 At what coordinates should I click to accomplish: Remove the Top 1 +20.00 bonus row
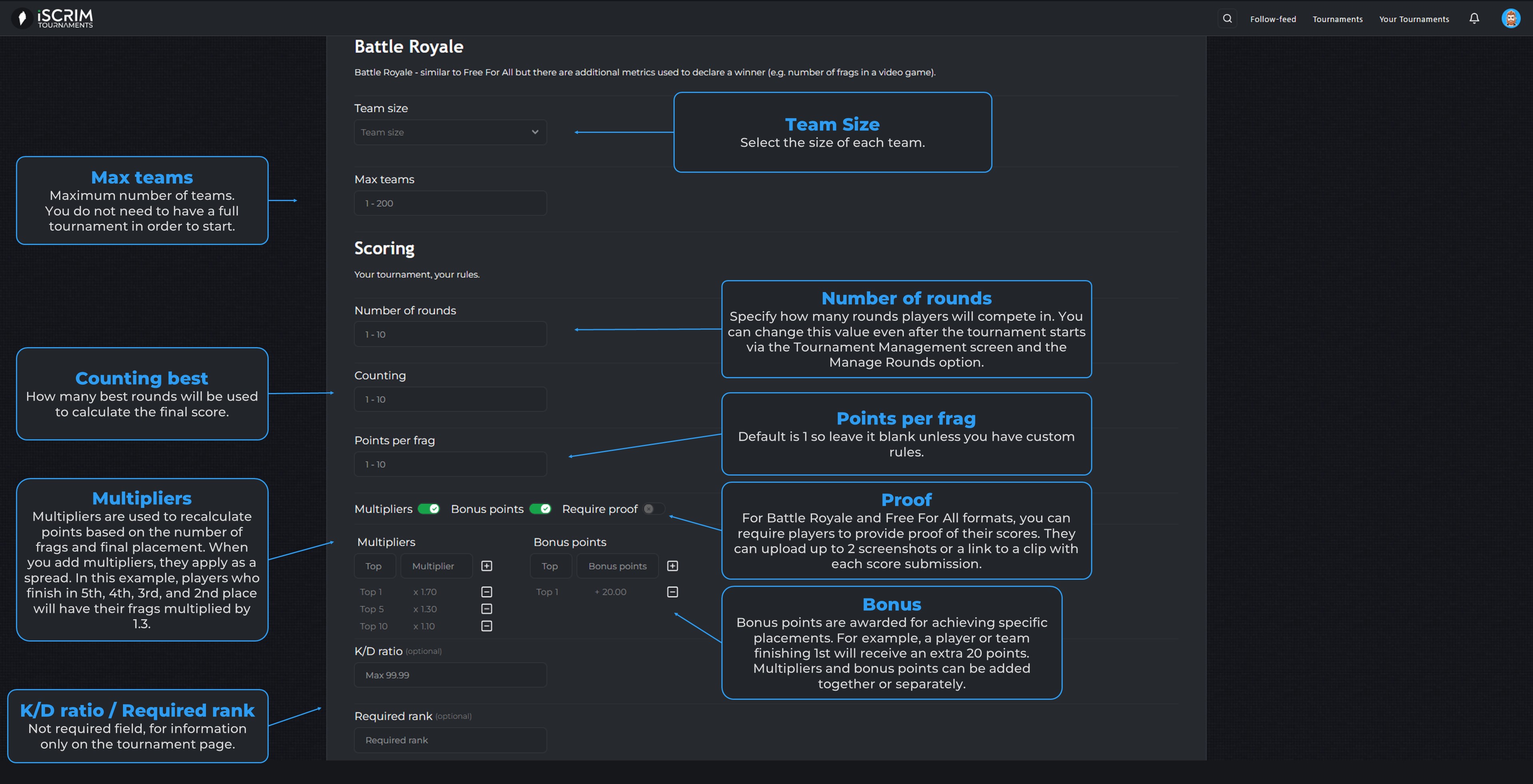[672, 592]
